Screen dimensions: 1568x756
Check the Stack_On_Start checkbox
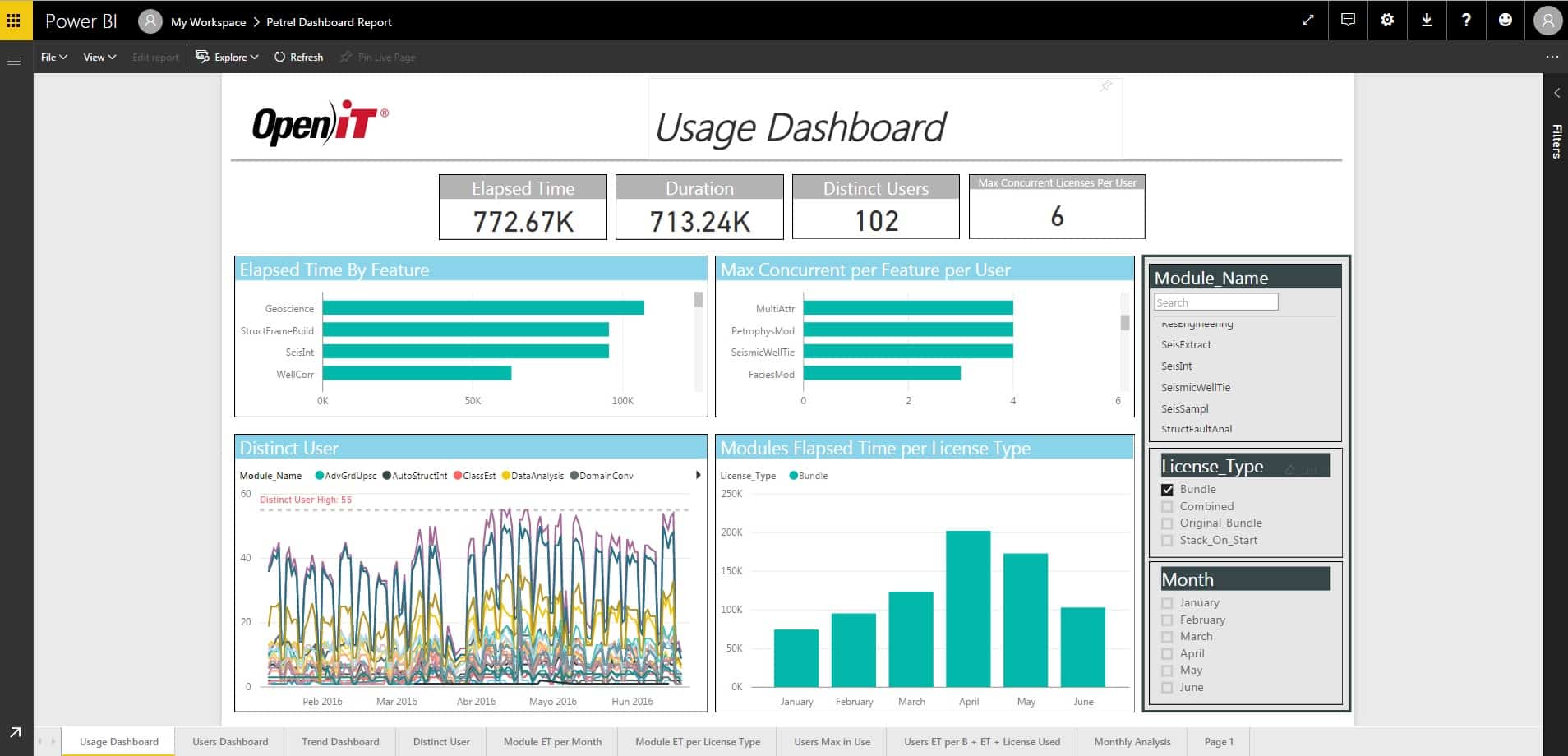click(x=1167, y=541)
